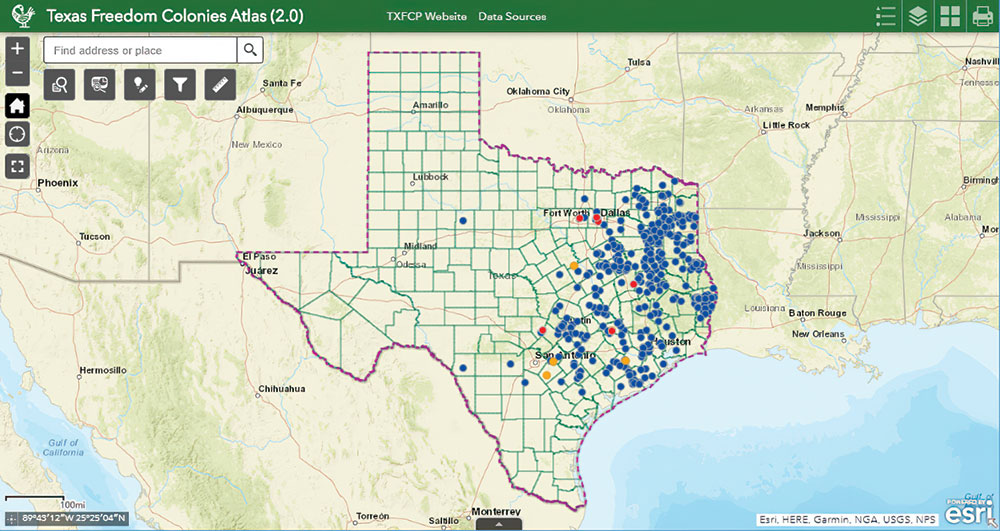1000x531 pixels.
Task: Open the lightbulb edit widget
Action: (x=140, y=85)
